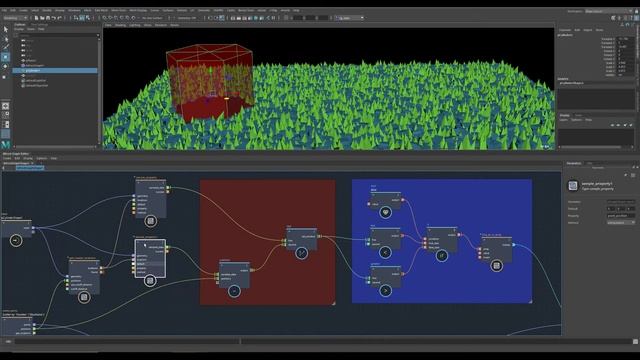Open the Shading menu in viewport panel
The height and width of the screenshot is (360, 640).
pos(120,25)
